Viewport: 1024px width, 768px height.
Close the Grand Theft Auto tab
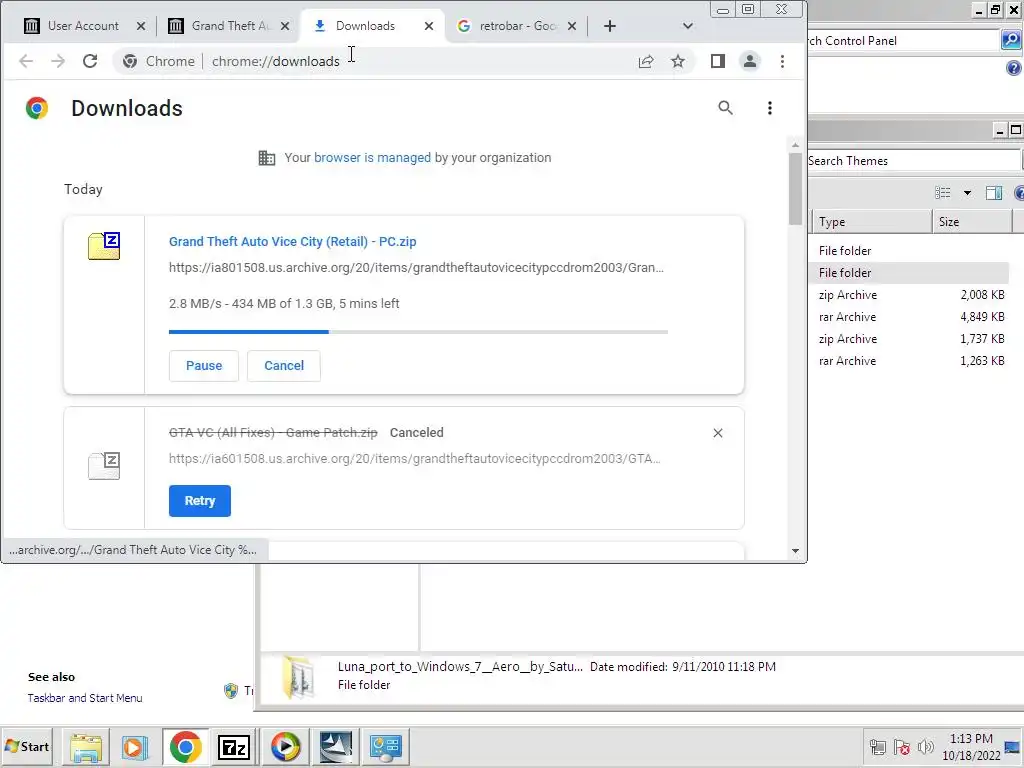[x=285, y=26]
